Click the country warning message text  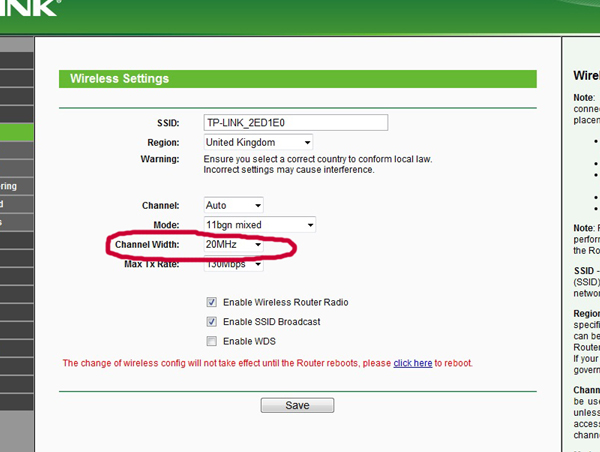coord(289,164)
